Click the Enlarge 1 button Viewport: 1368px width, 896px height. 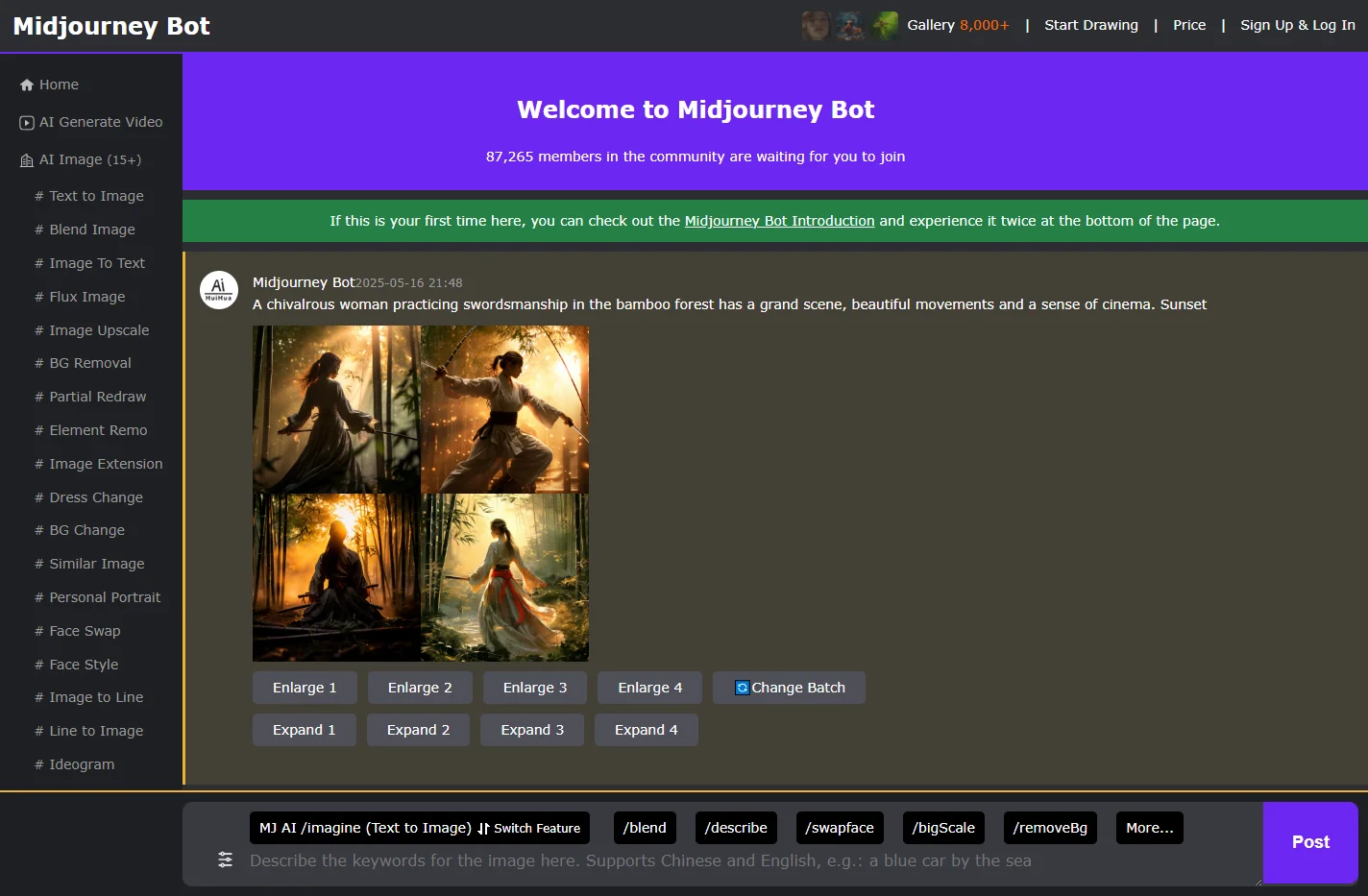point(305,688)
